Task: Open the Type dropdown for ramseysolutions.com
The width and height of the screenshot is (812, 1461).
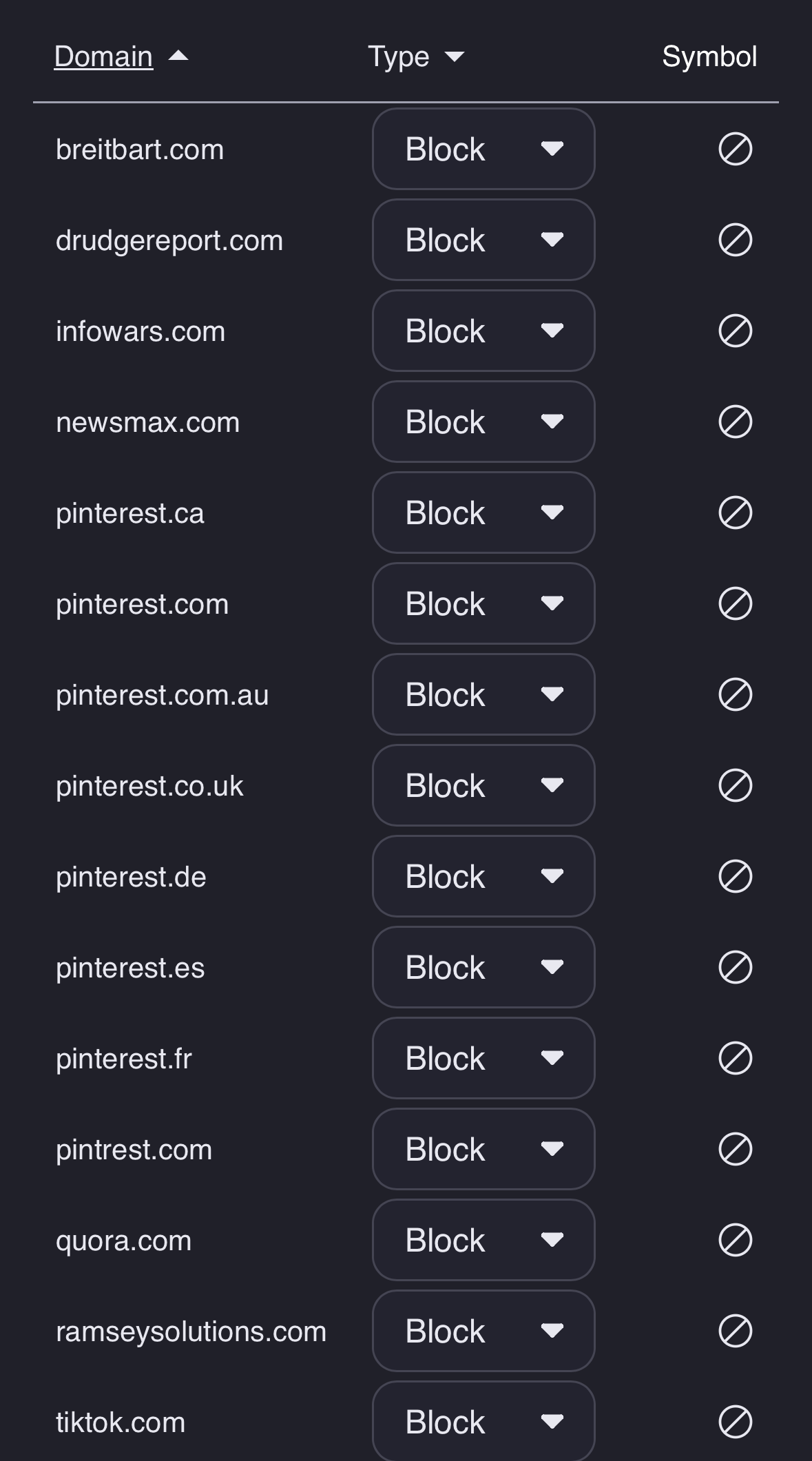Action: pos(483,1332)
